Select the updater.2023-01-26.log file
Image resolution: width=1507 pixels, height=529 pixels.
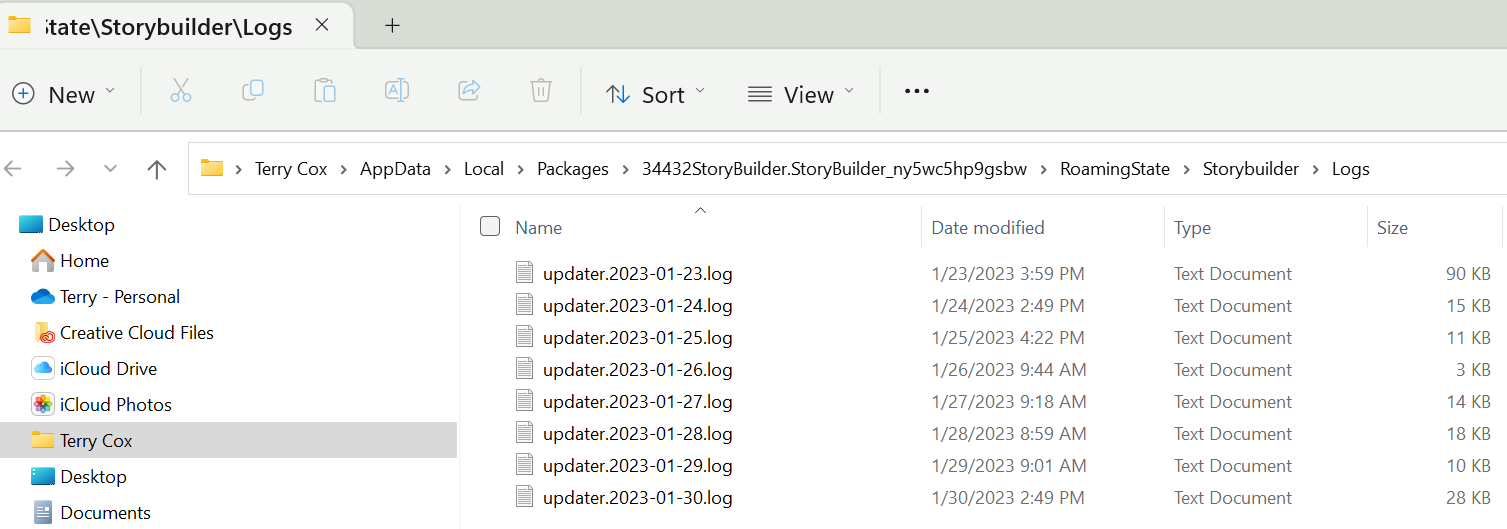tap(637, 370)
